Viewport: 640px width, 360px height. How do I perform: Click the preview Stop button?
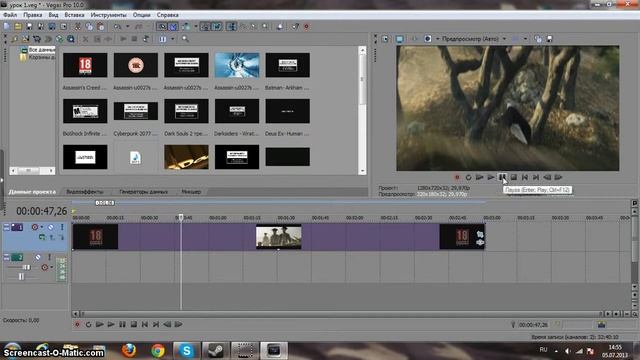pos(513,178)
